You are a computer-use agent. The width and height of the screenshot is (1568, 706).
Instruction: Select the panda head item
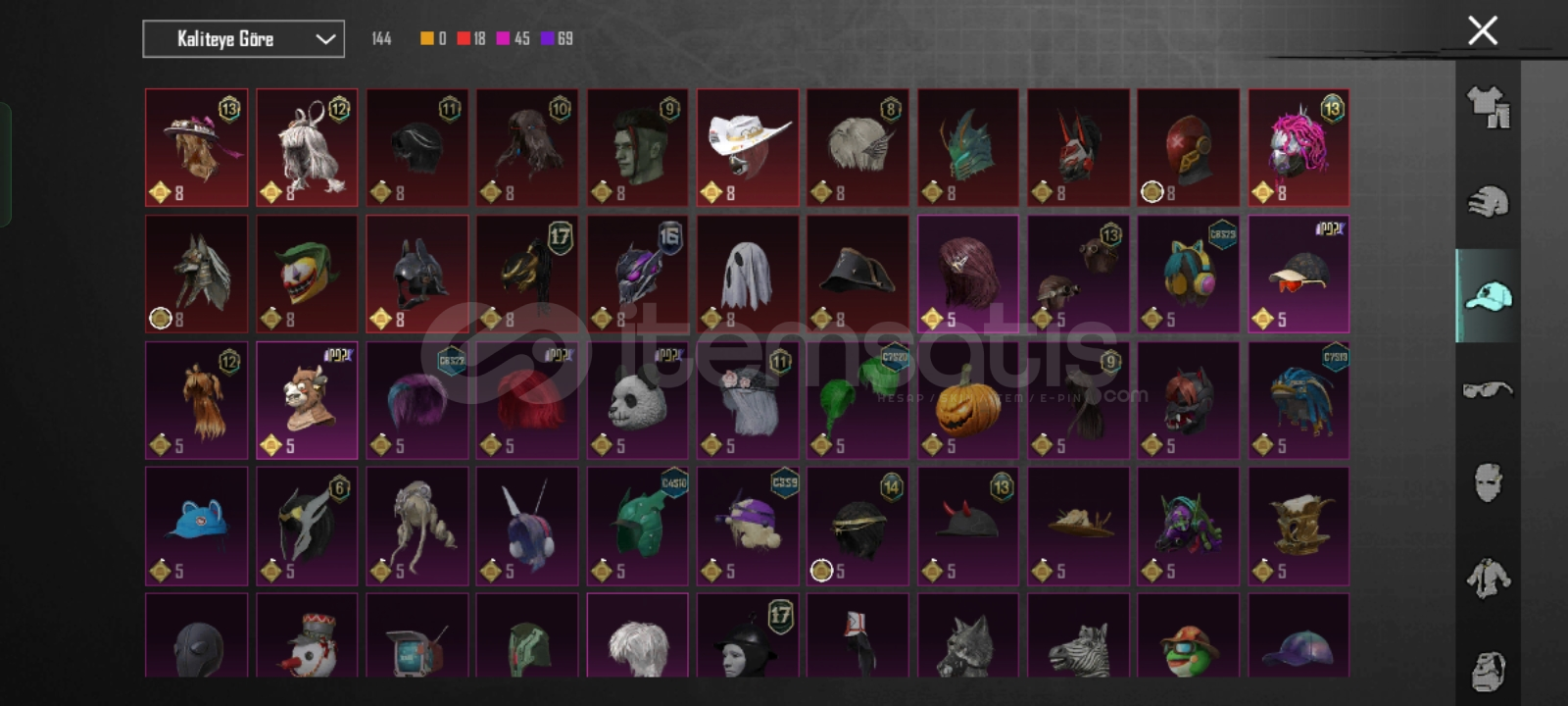(x=637, y=400)
